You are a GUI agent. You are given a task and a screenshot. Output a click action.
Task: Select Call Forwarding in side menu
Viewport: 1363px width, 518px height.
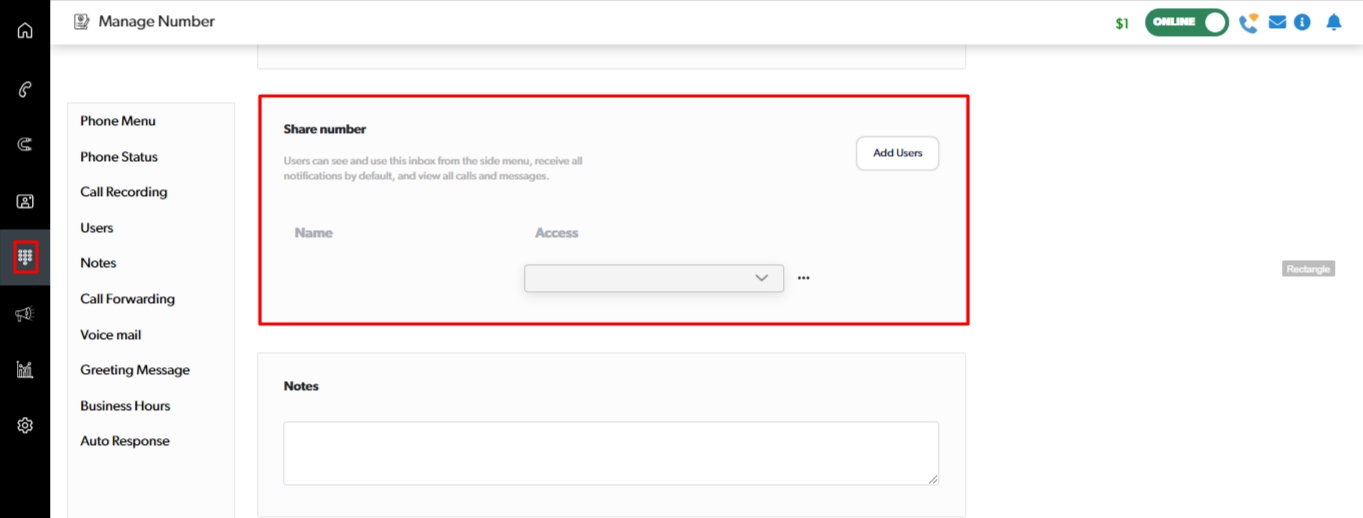[x=127, y=299]
